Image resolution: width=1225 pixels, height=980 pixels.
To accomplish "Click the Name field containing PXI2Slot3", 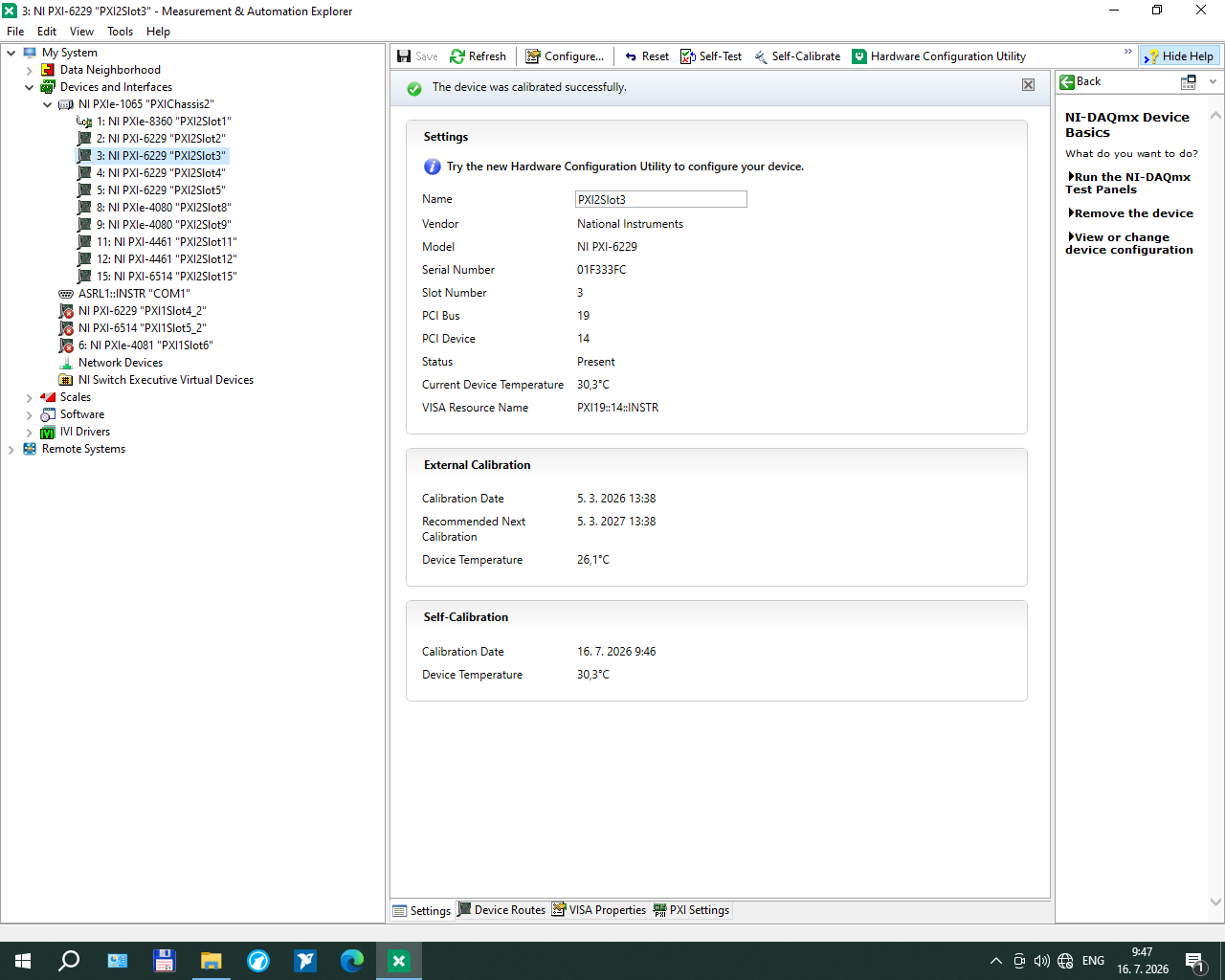I will tap(660, 199).
